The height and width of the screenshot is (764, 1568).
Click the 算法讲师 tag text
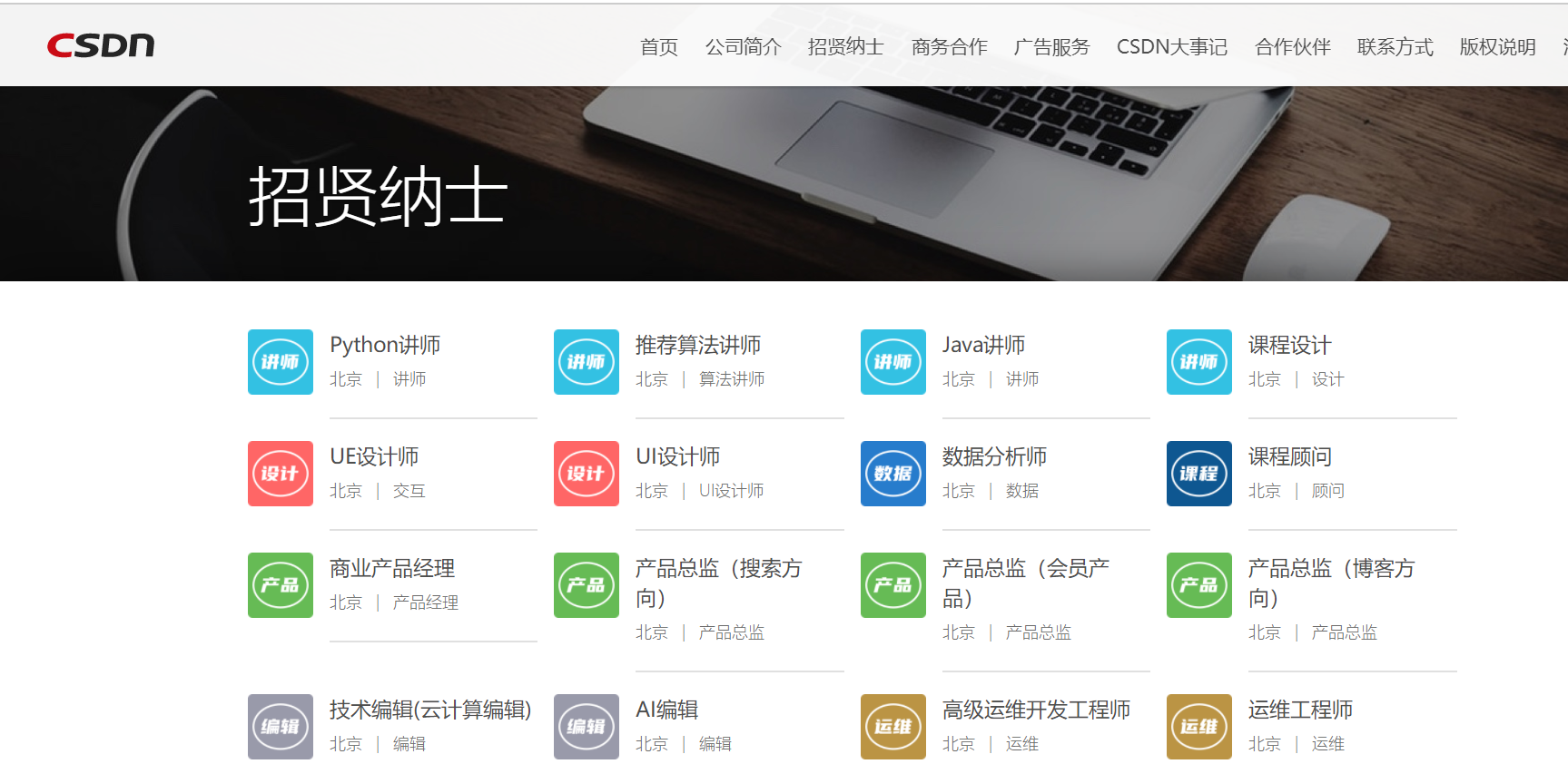(732, 379)
